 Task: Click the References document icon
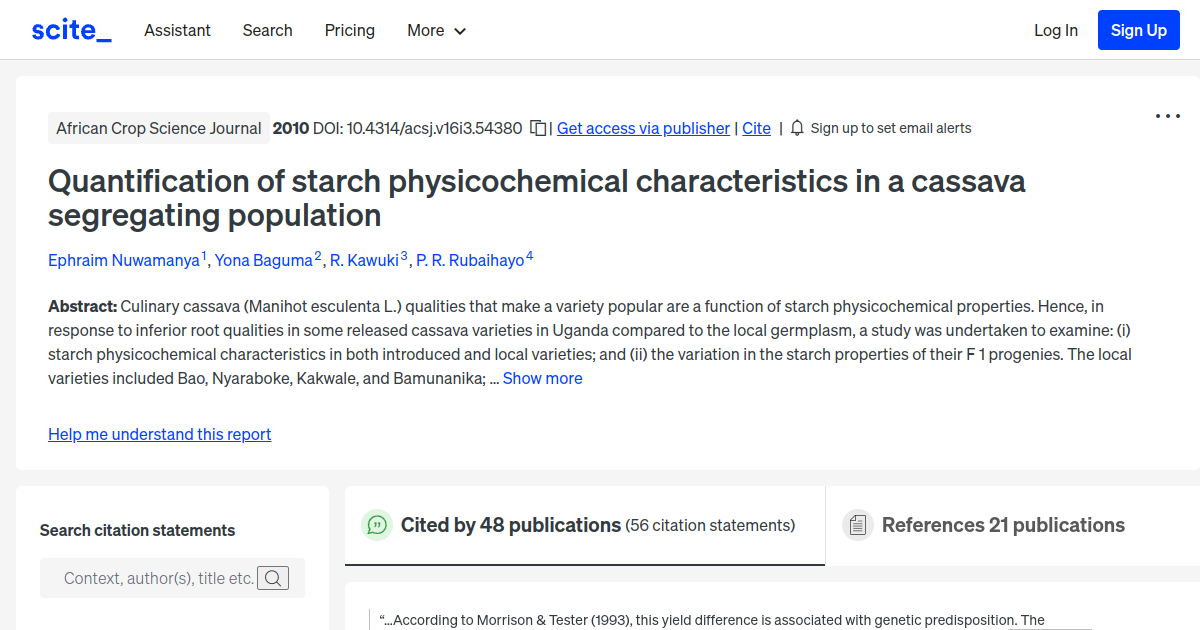coord(857,524)
